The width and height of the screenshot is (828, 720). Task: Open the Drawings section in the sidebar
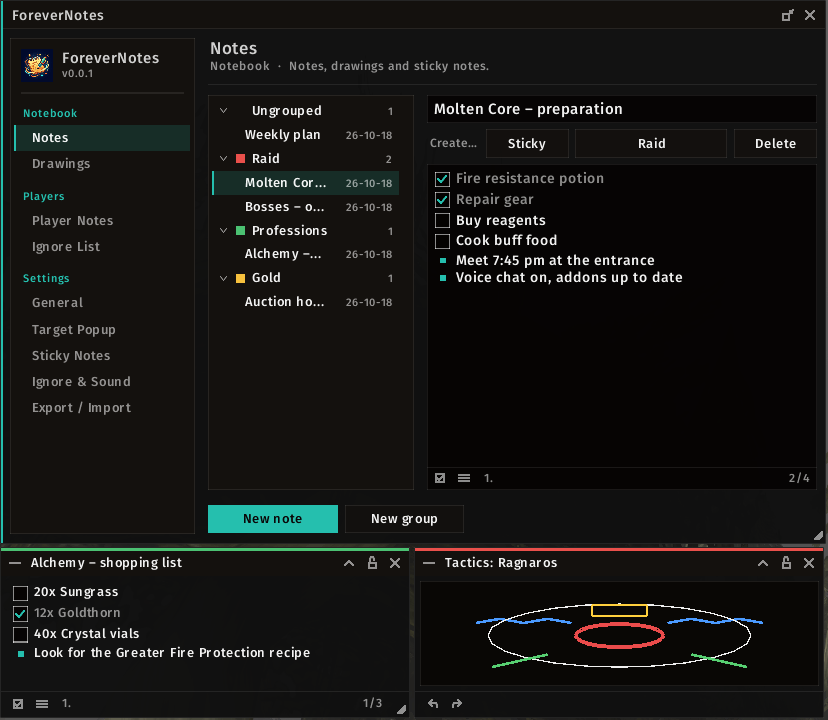(102, 164)
